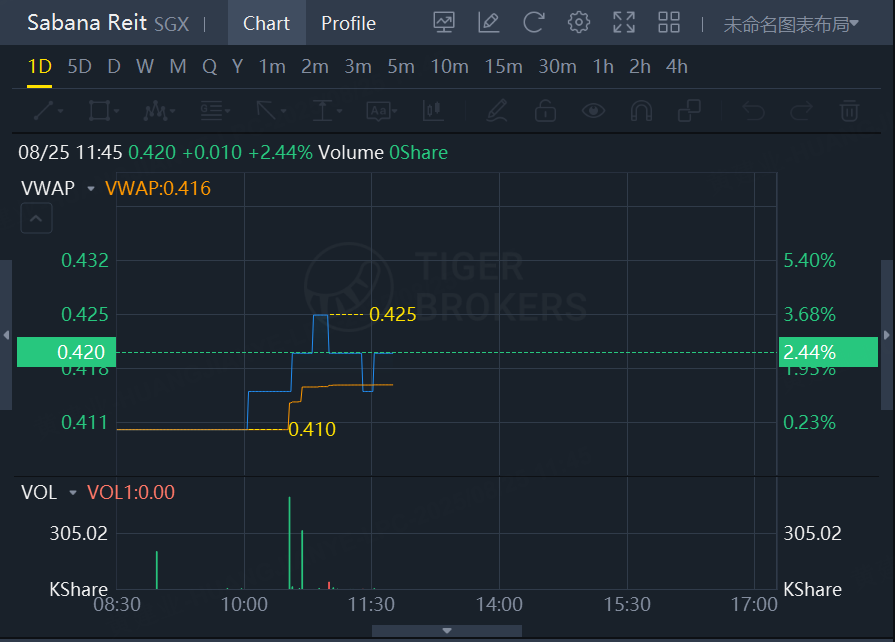Open the layout grid icon

click(x=669, y=22)
